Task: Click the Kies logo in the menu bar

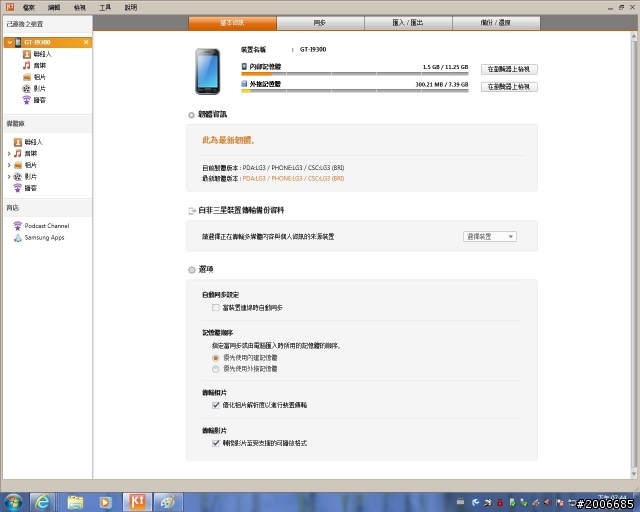Action: click(9, 7)
